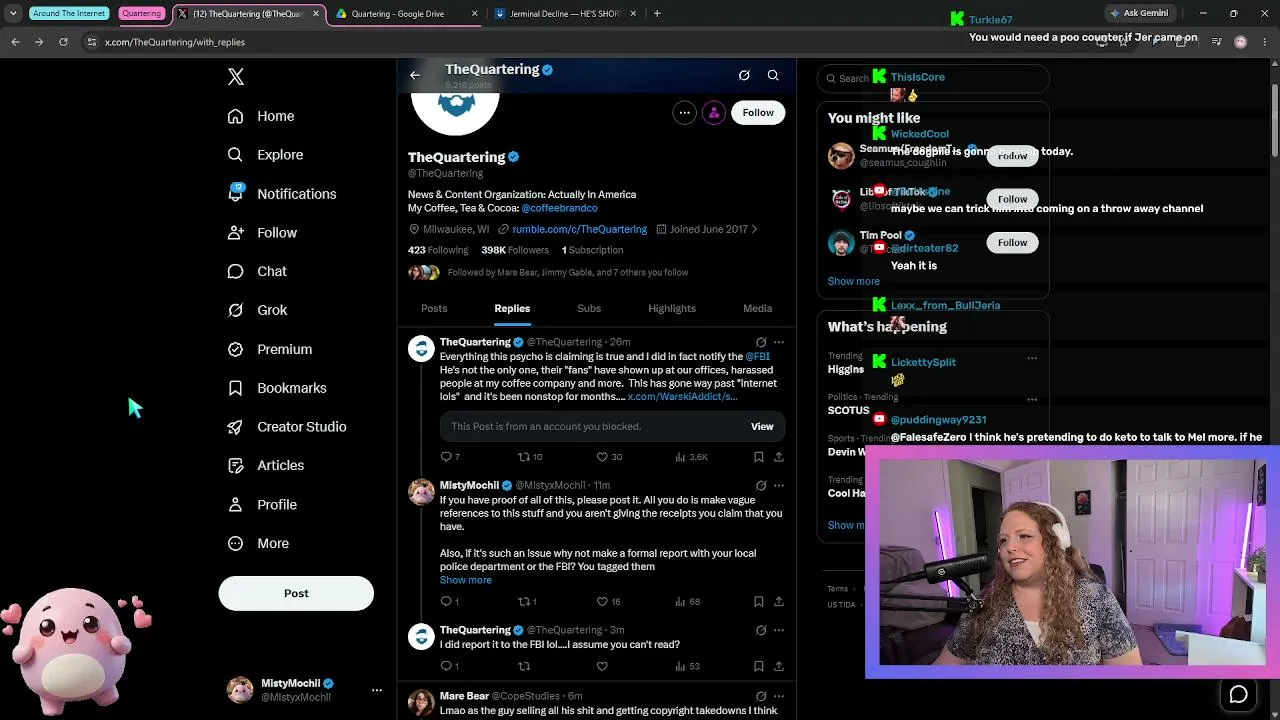
Task: Click the Grok icon on the 26m post
Action: pyautogui.click(x=761, y=342)
